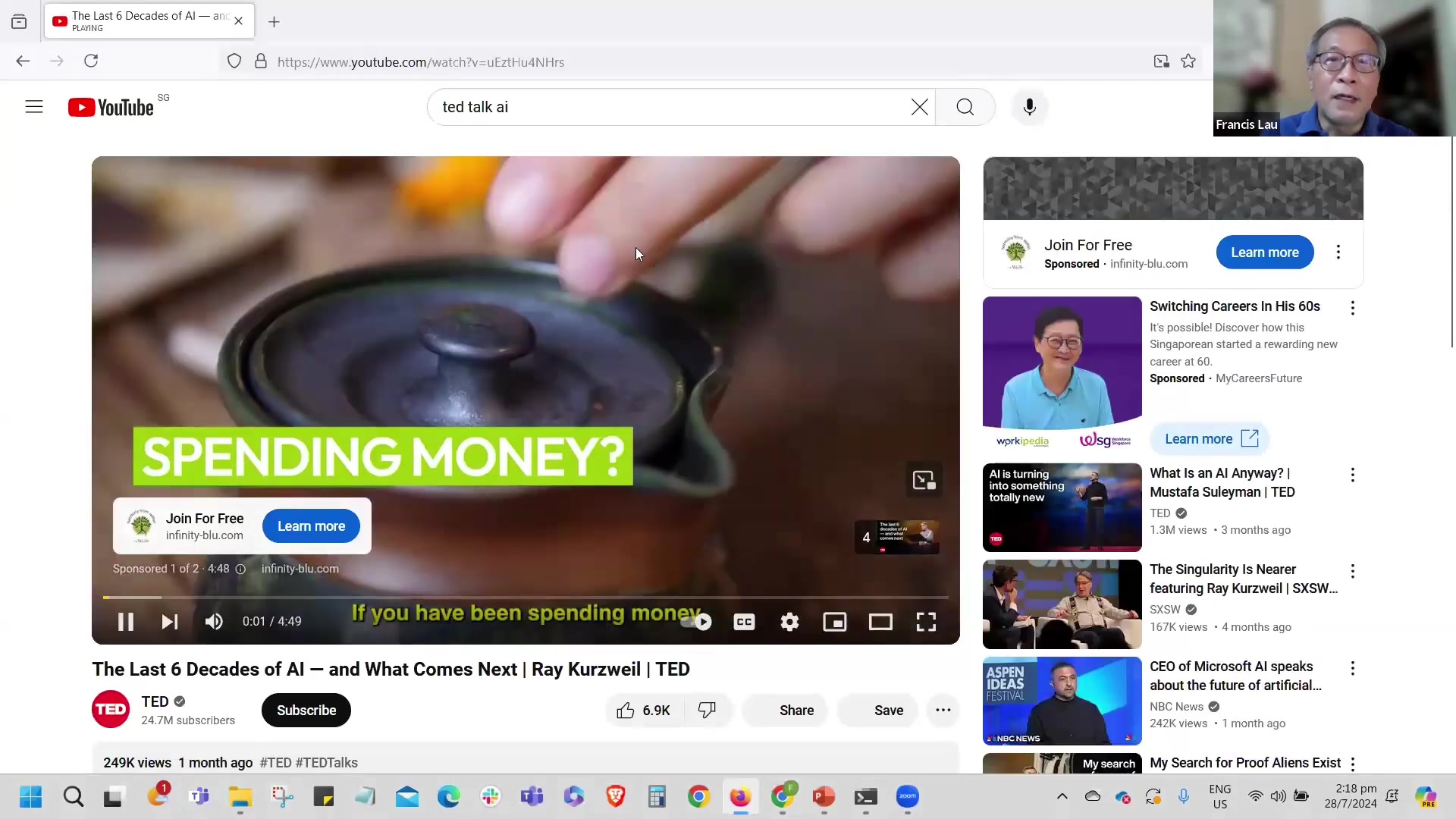Viewport: 1456px width, 819px height.
Task: Open Firefox from taskbar
Action: [740, 797]
